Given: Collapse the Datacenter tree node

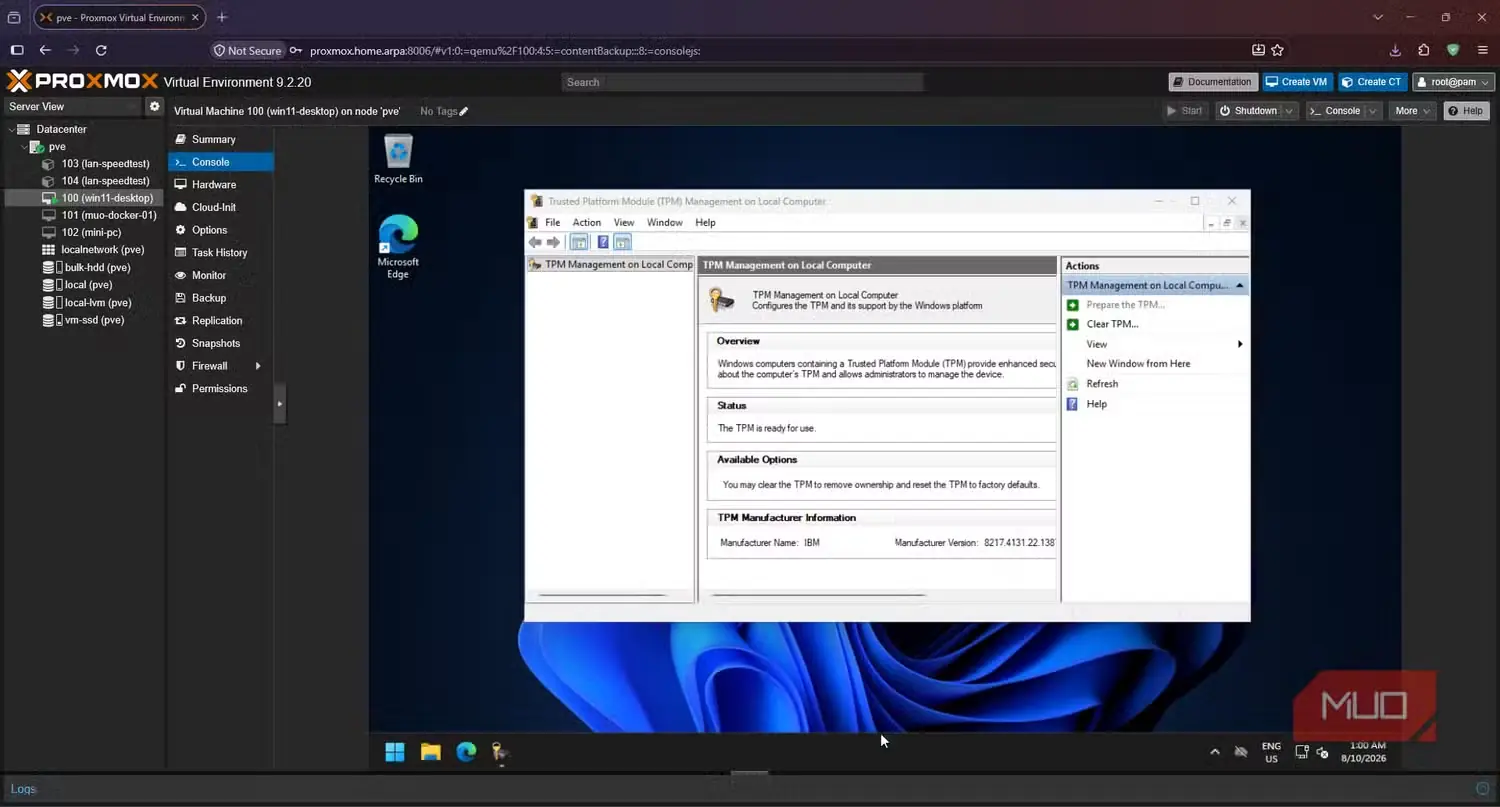Looking at the screenshot, I should pos(12,129).
